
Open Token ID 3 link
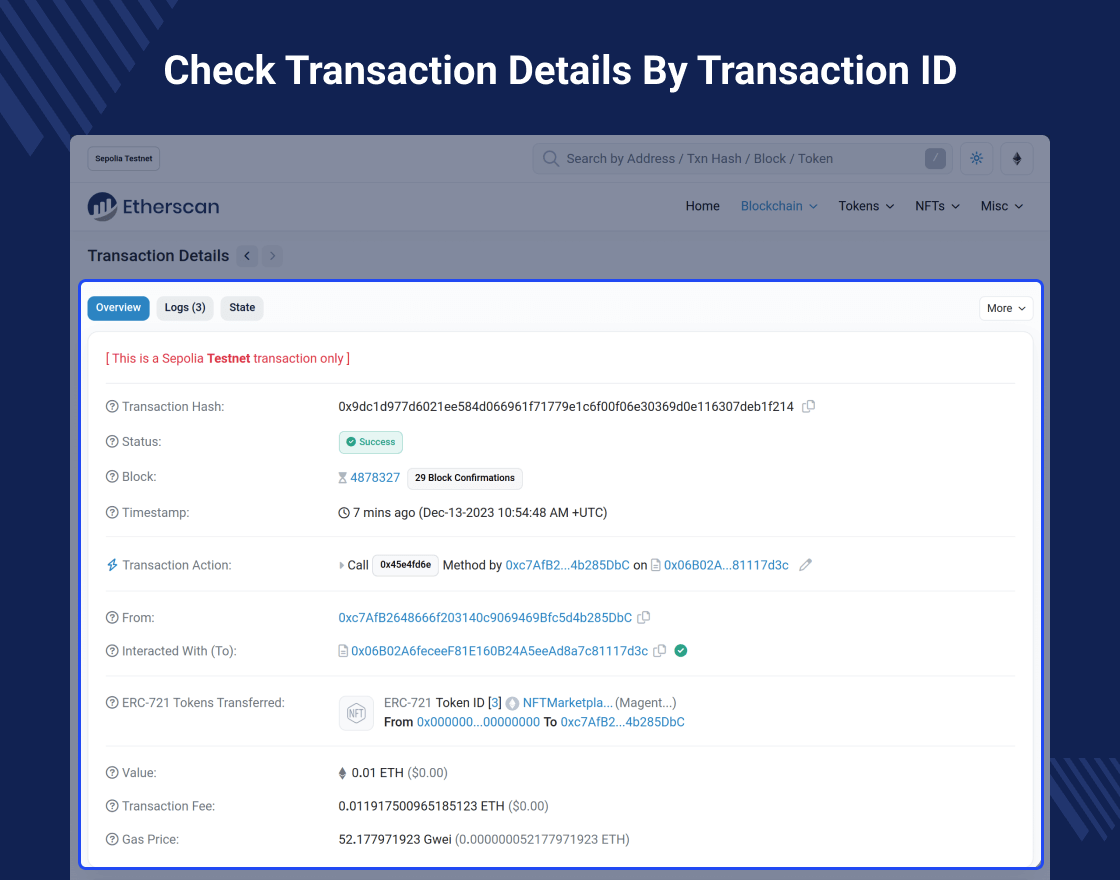point(494,703)
